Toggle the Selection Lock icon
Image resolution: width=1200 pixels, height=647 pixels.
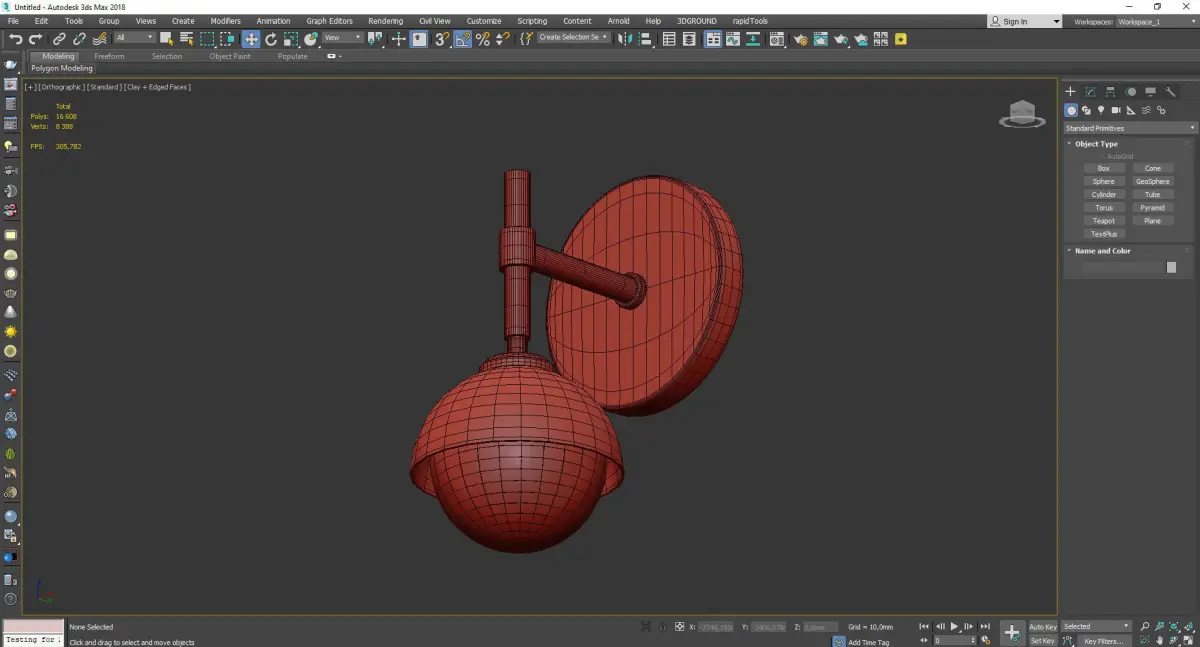tap(661, 627)
